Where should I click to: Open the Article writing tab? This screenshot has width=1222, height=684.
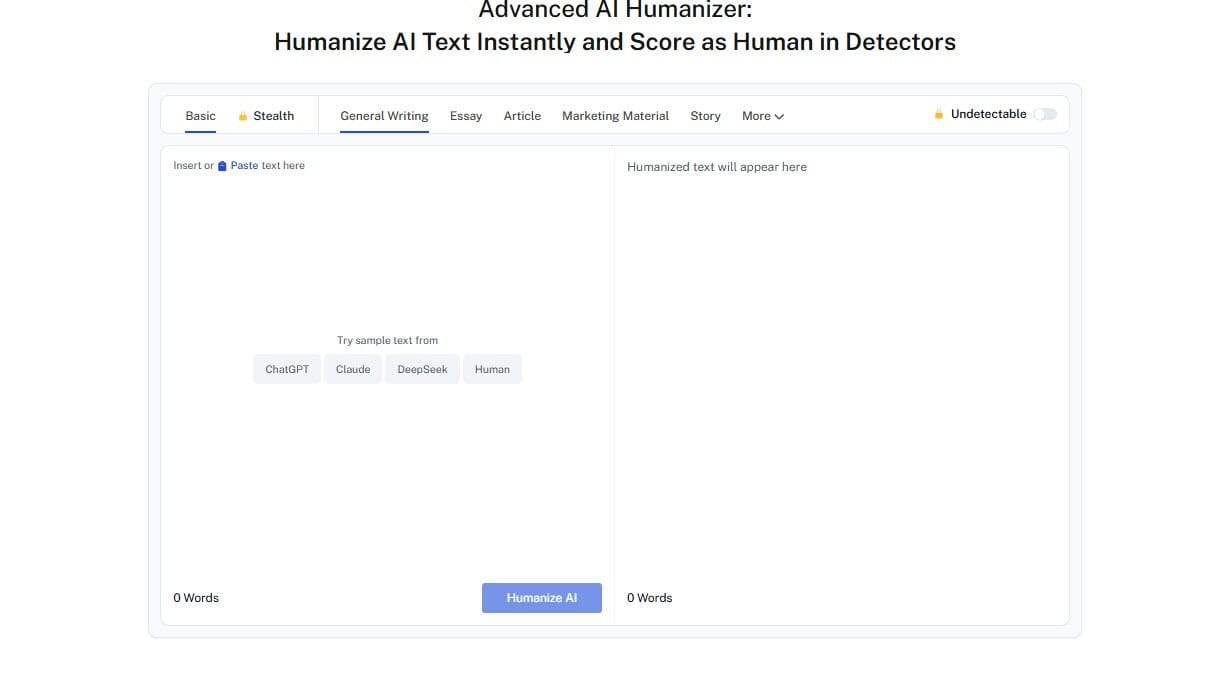tap(522, 115)
